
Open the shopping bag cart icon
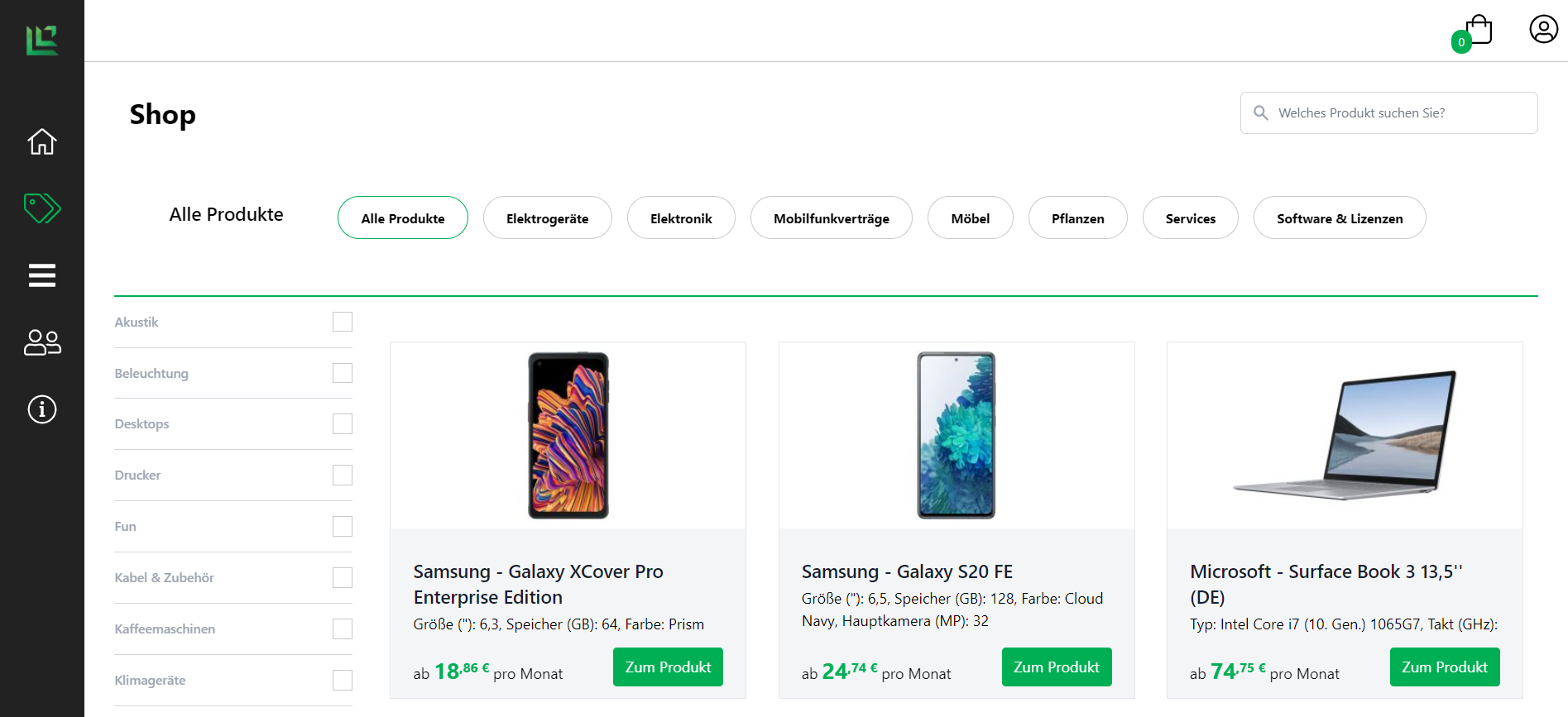(x=1478, y=31)
